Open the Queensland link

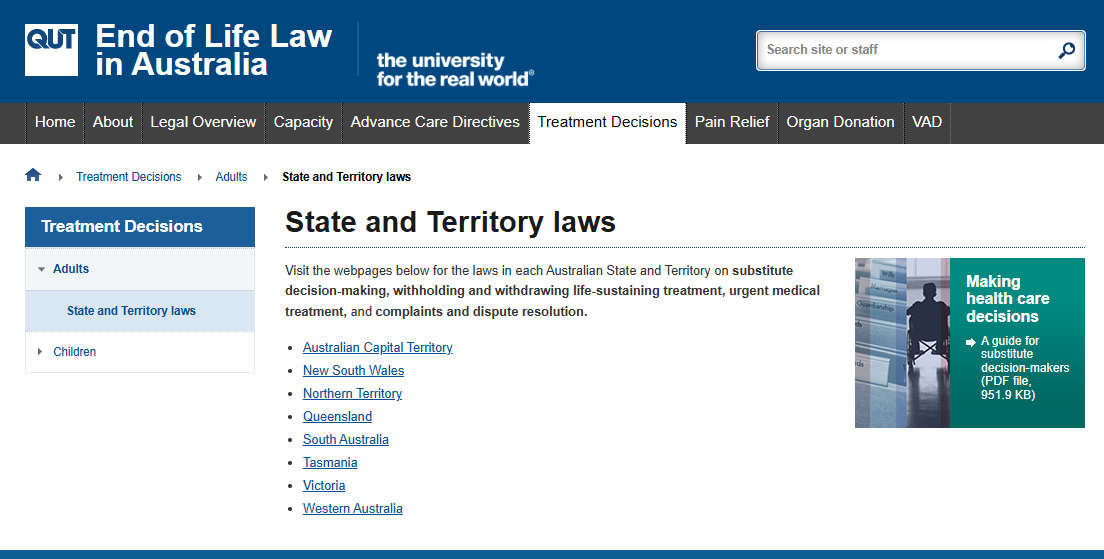click(337, 416)
